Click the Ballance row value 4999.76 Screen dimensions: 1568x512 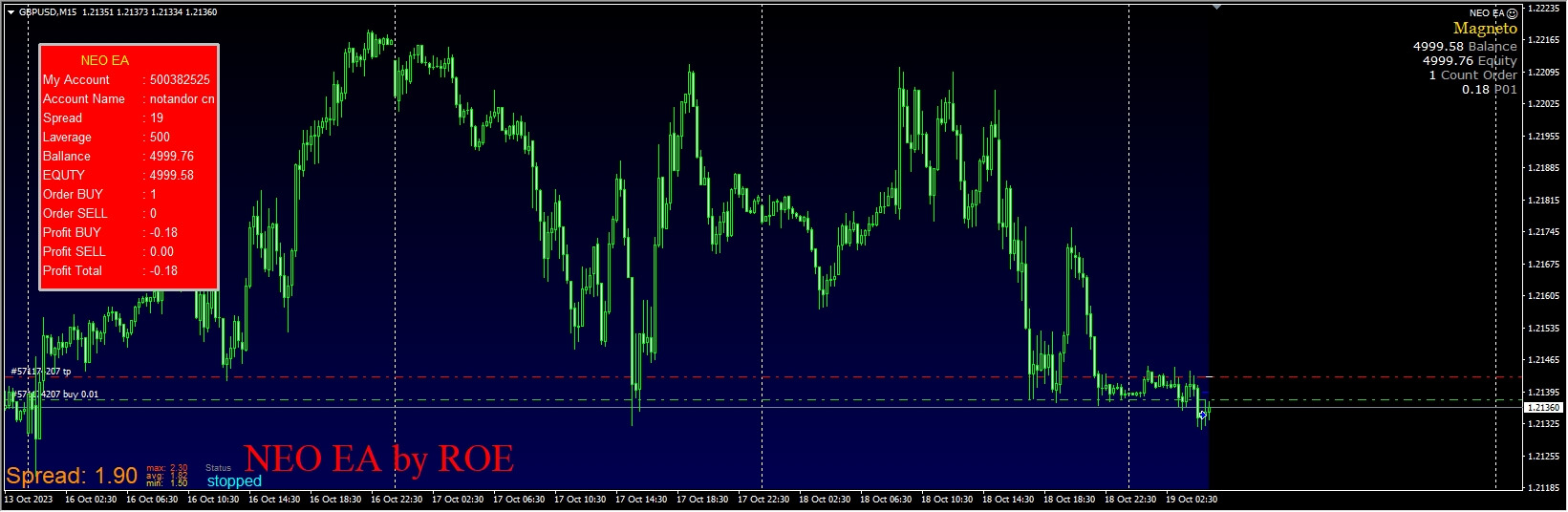[172, 156]
